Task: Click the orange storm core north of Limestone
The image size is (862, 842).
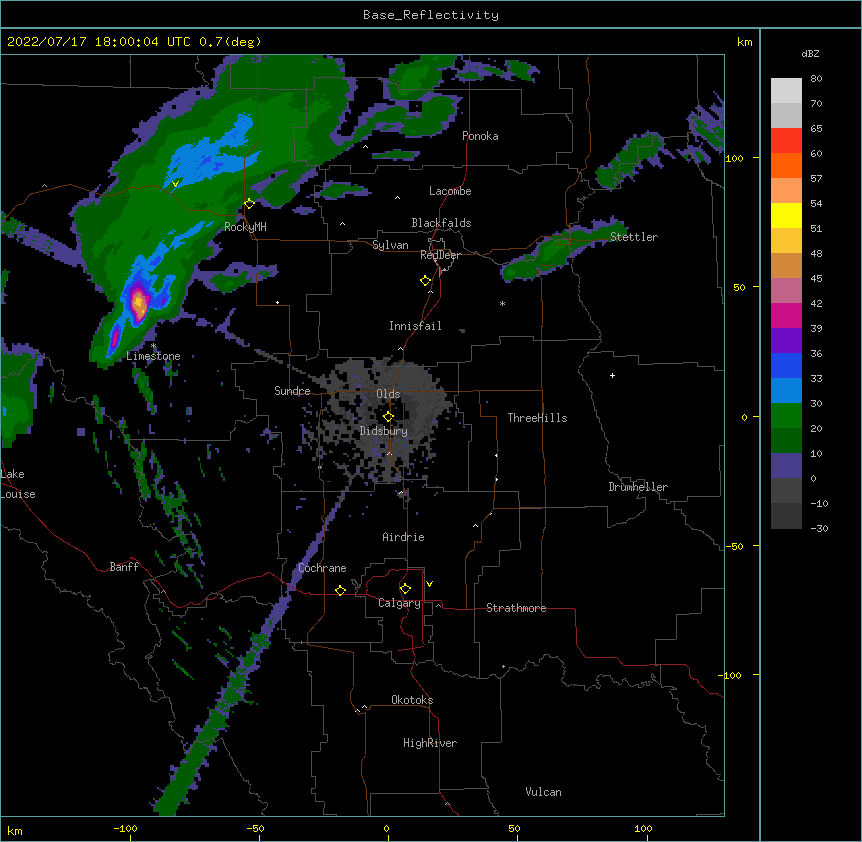Action: coord(139,303)
